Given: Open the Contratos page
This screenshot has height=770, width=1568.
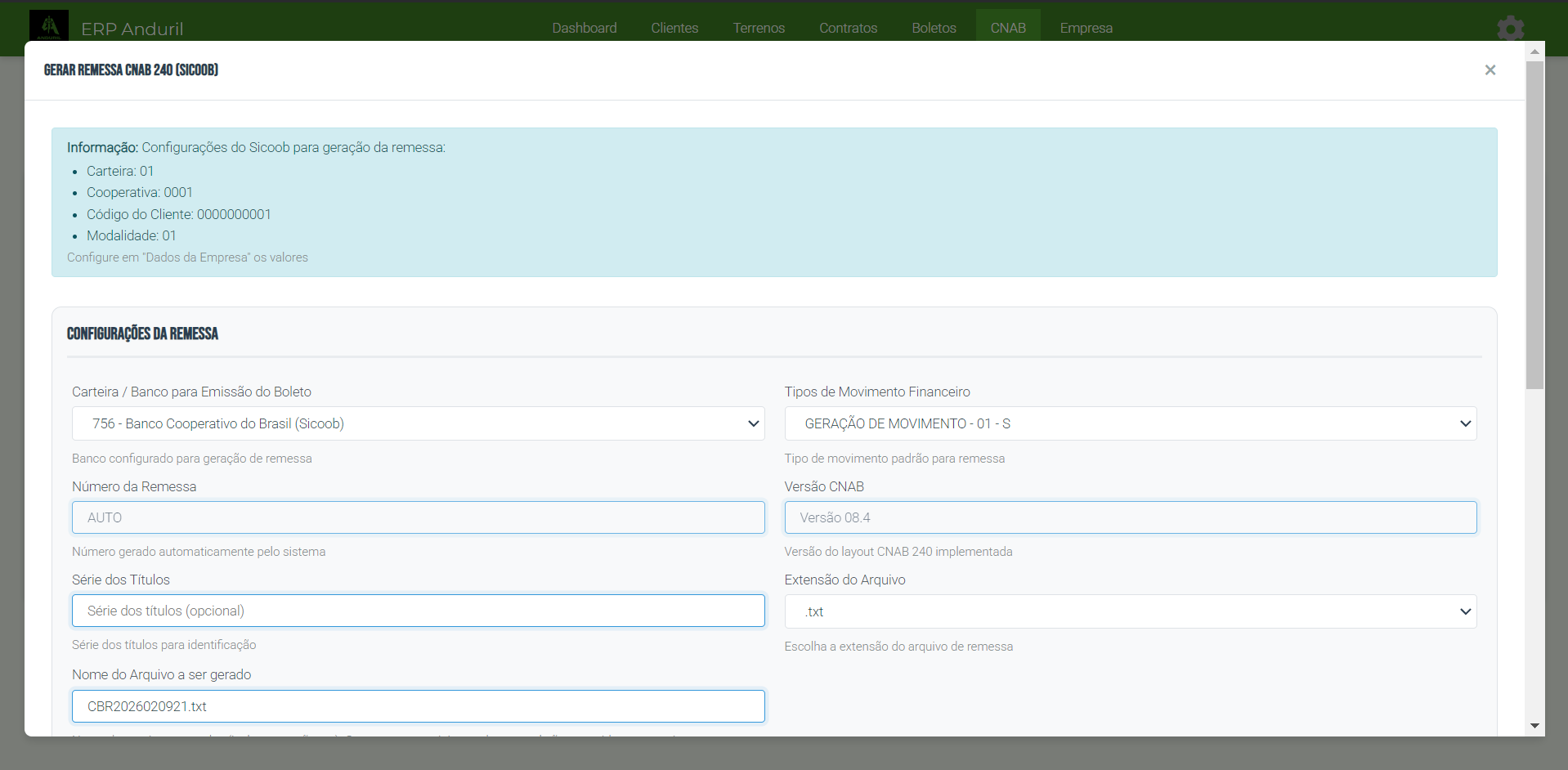Looking at the screenshot, I should point(848,28).
